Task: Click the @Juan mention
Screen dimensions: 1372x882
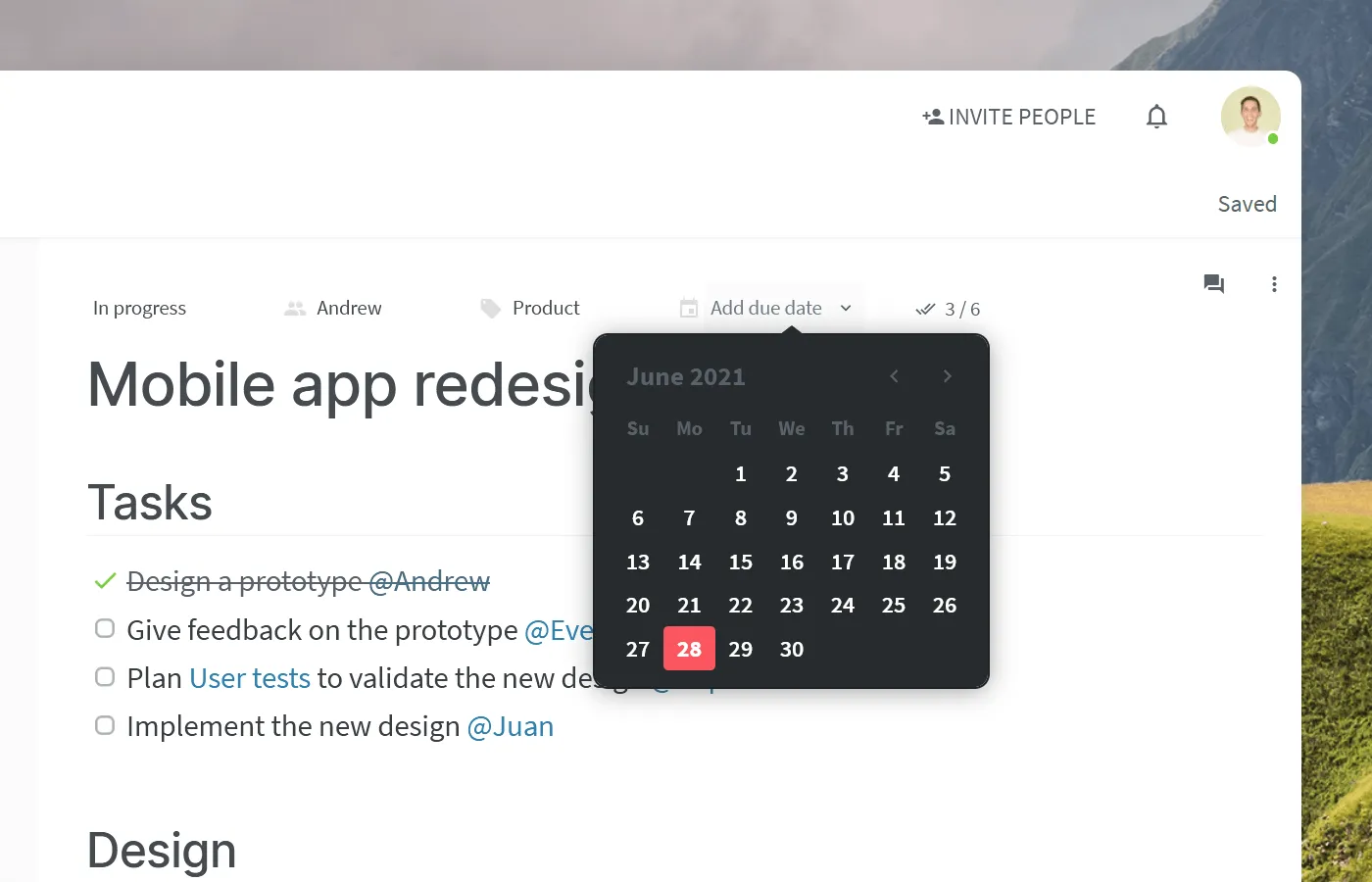Action: click(x=511, y=726)
